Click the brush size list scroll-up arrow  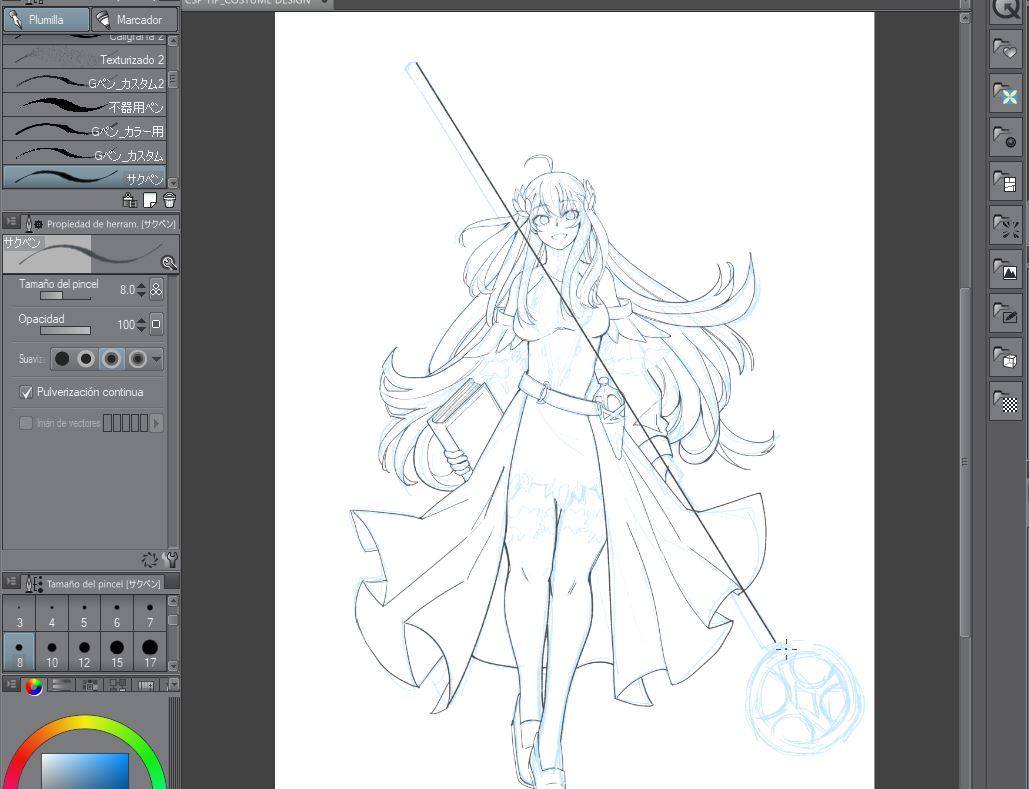click(x=173, y=601)
